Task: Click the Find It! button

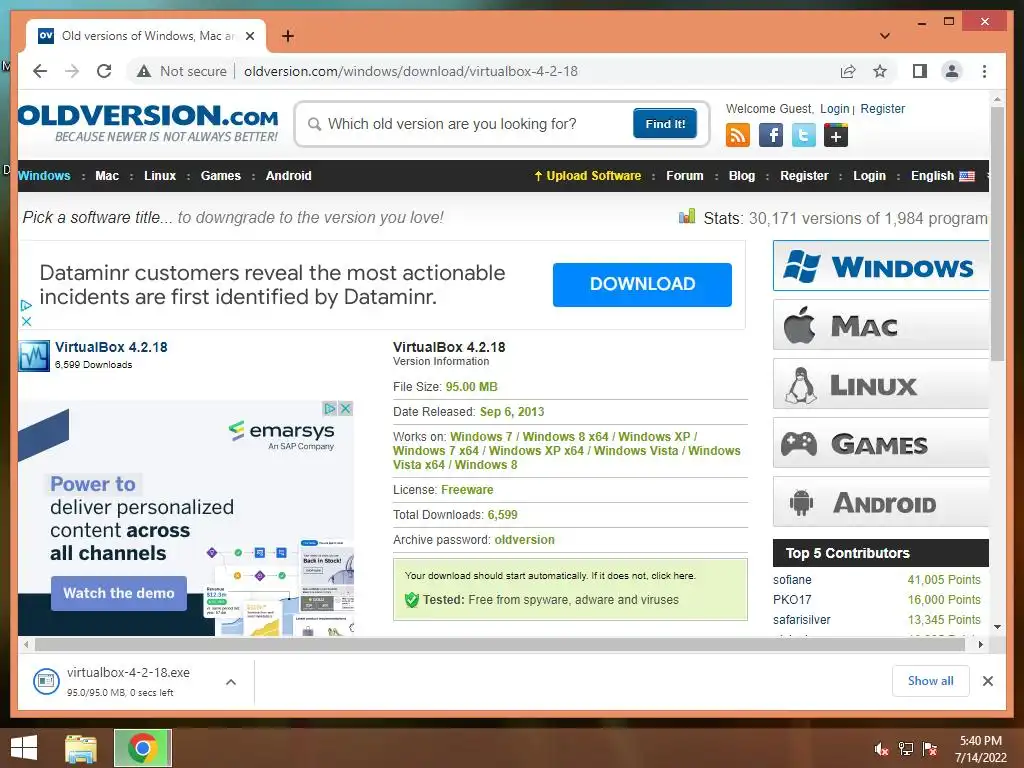Action: tap(665, 123)
